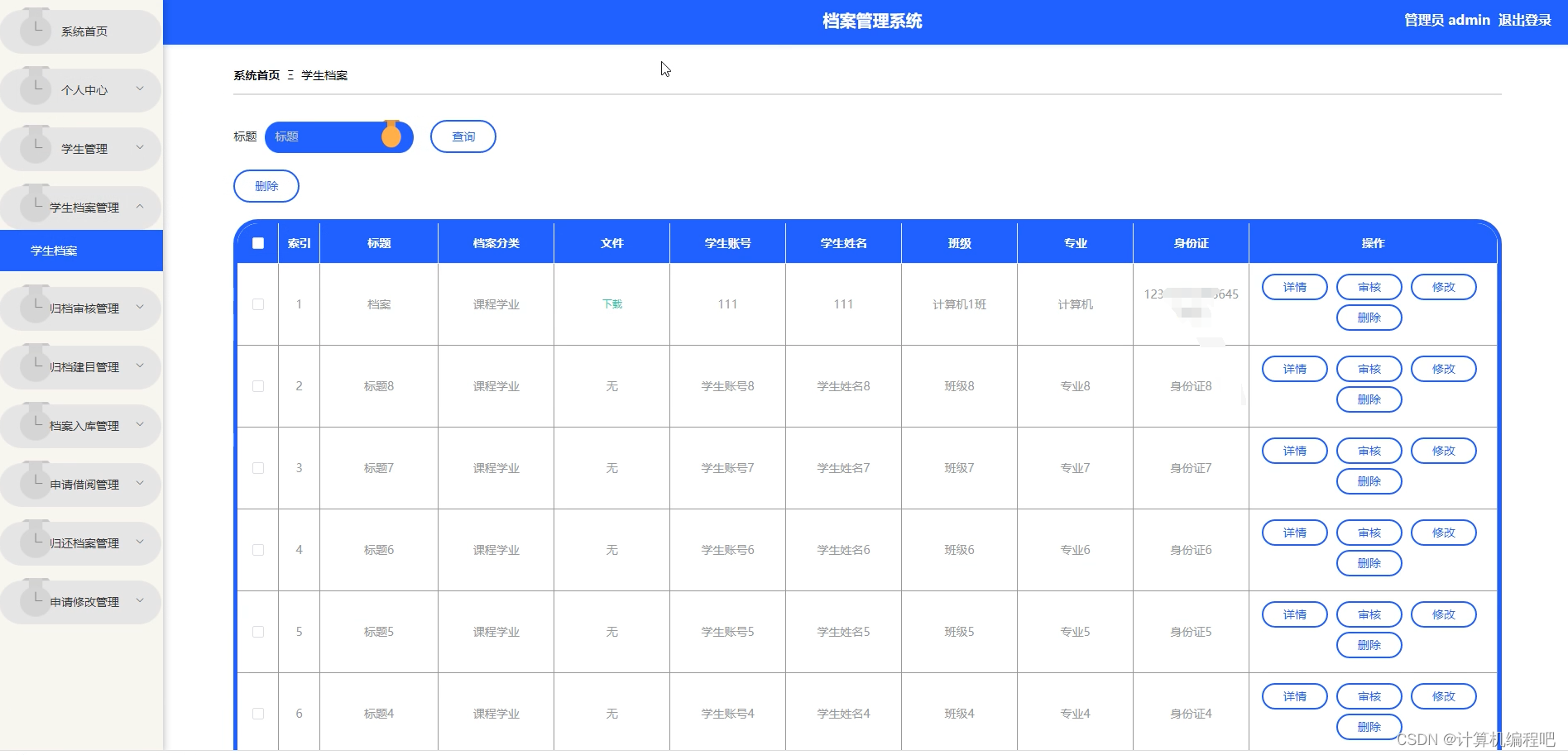
Task: Click the 申请借阅管理 icon
Action: click(35, 483)
